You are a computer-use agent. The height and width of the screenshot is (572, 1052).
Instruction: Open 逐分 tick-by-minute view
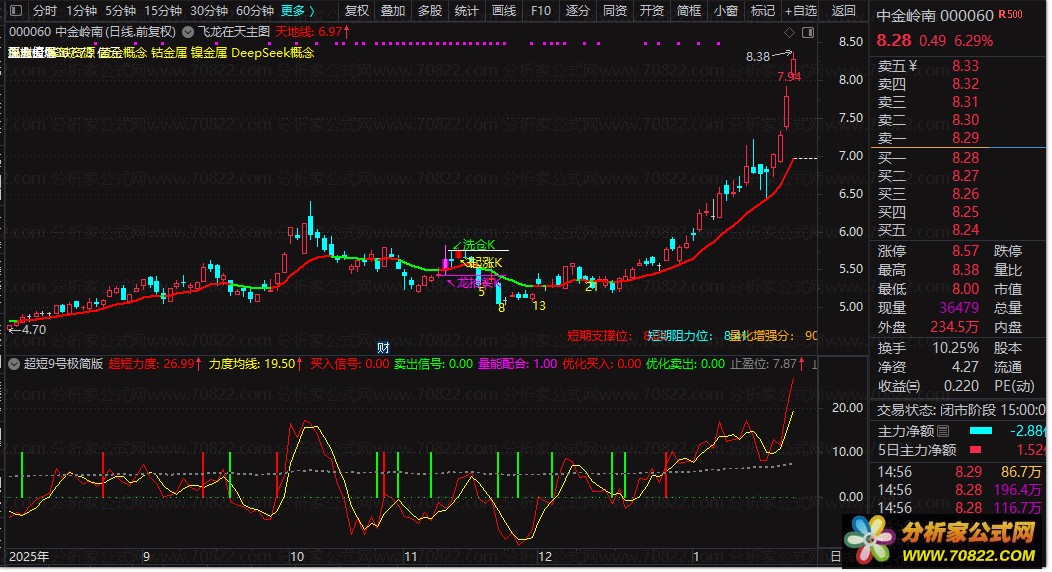point(578,11)
